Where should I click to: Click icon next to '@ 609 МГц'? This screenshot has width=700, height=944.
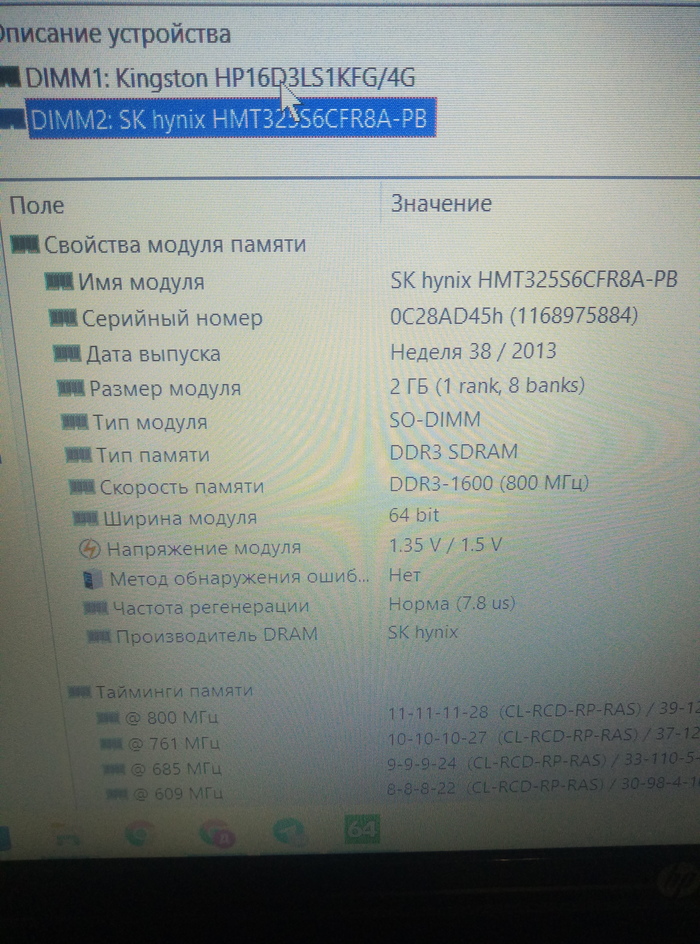(x=117, y=795)
